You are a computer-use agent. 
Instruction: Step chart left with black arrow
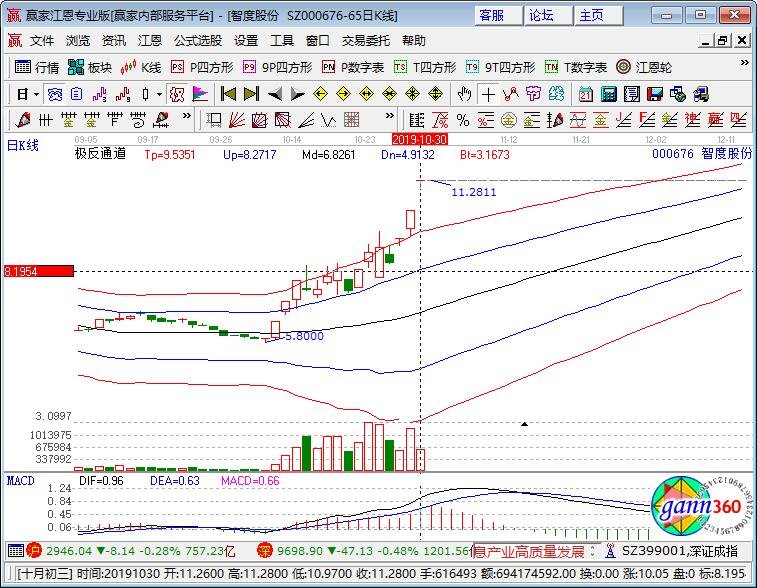[275, 94]
